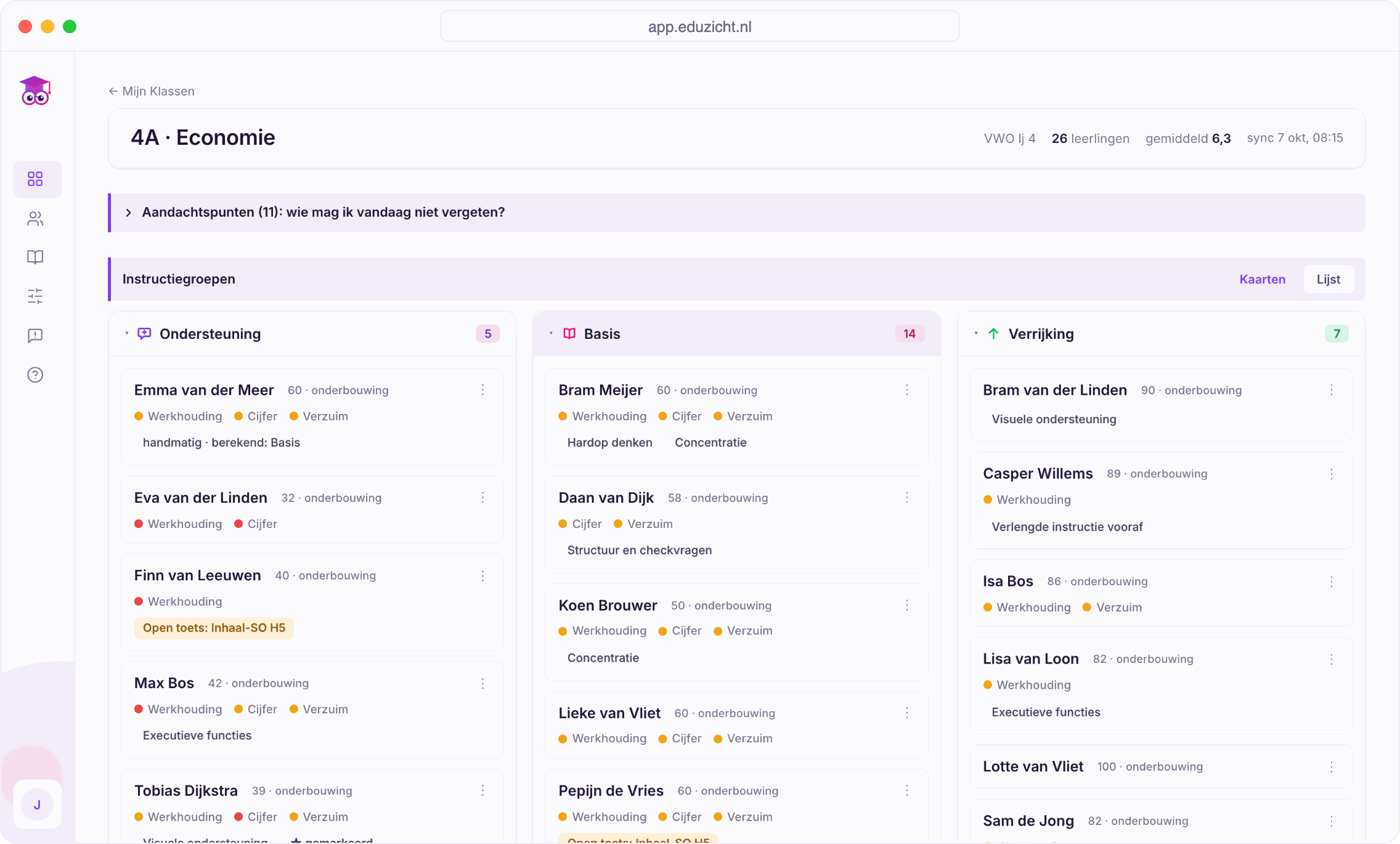
Task: Collapse the Basis group
Action: click(551, 334)
